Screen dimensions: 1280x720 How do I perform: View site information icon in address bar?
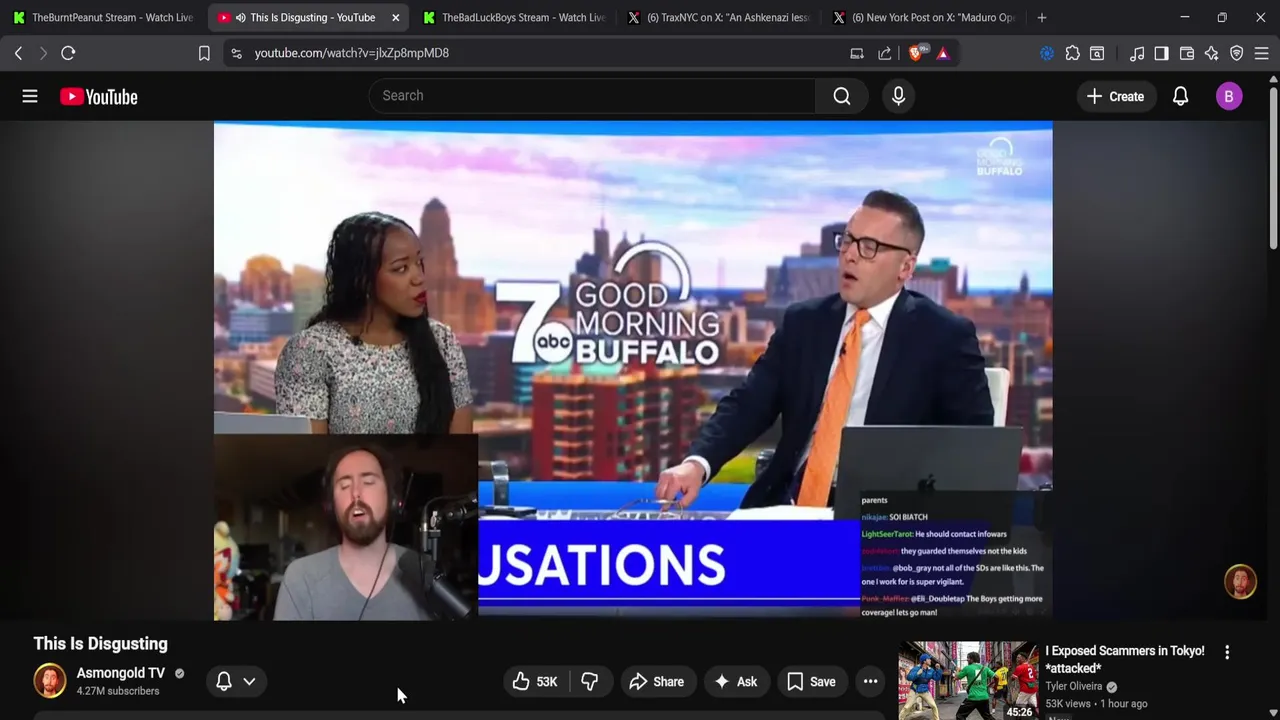236,53
